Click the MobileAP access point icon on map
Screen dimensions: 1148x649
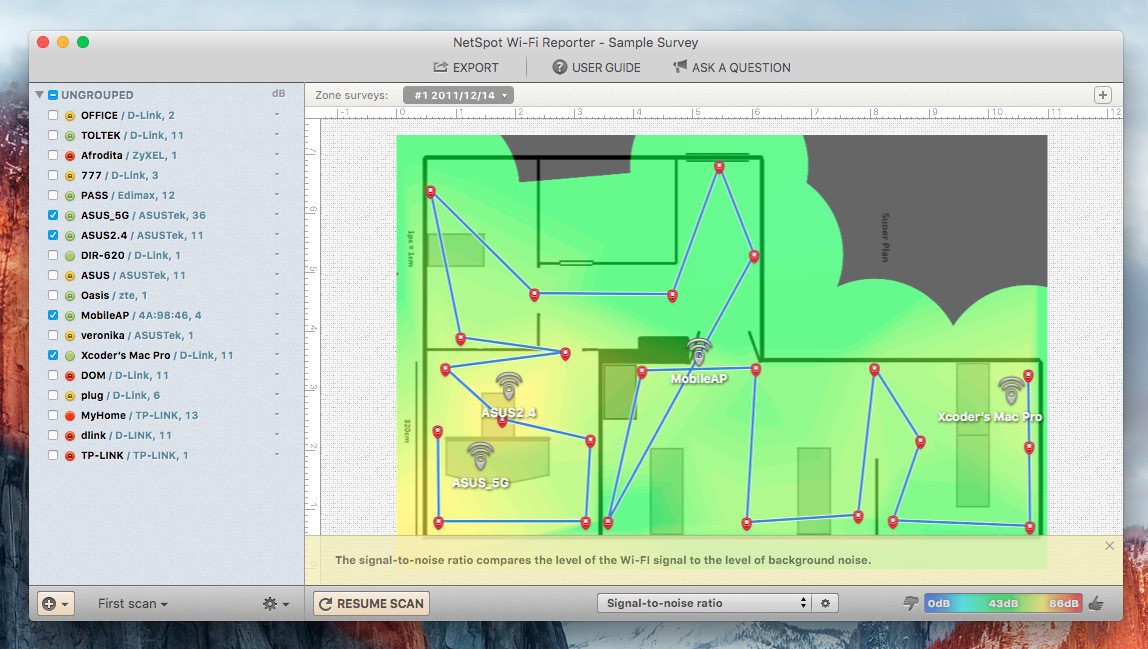coord(698,352)
